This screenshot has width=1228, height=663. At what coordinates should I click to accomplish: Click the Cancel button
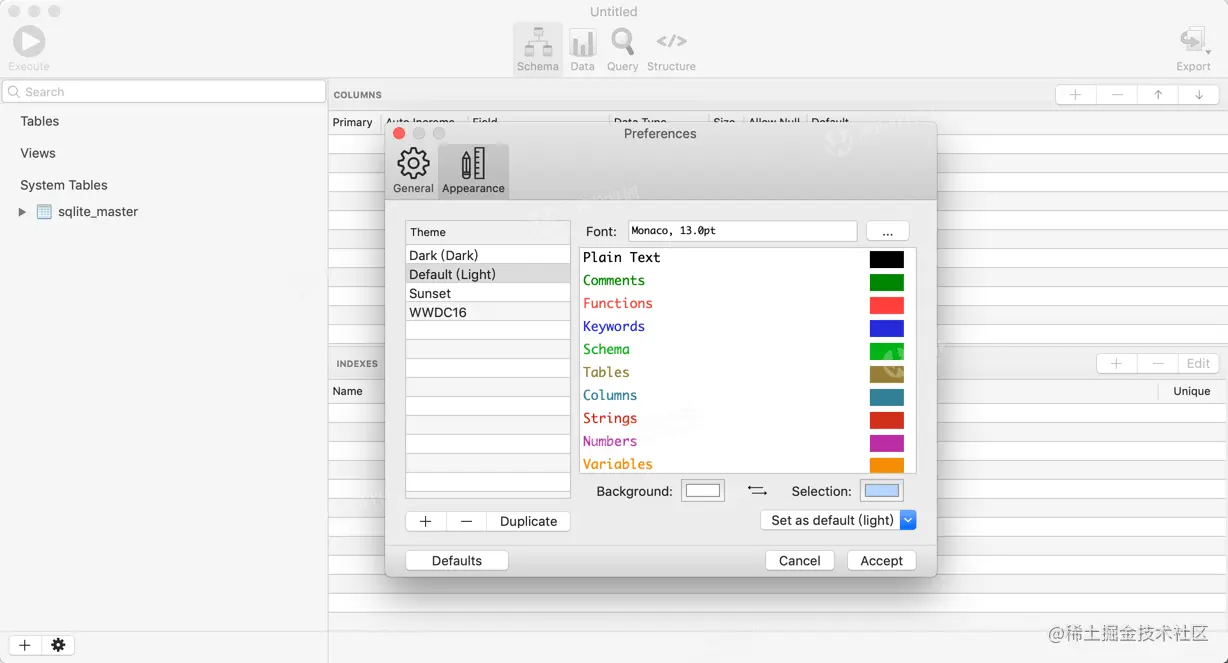point(800,561)
